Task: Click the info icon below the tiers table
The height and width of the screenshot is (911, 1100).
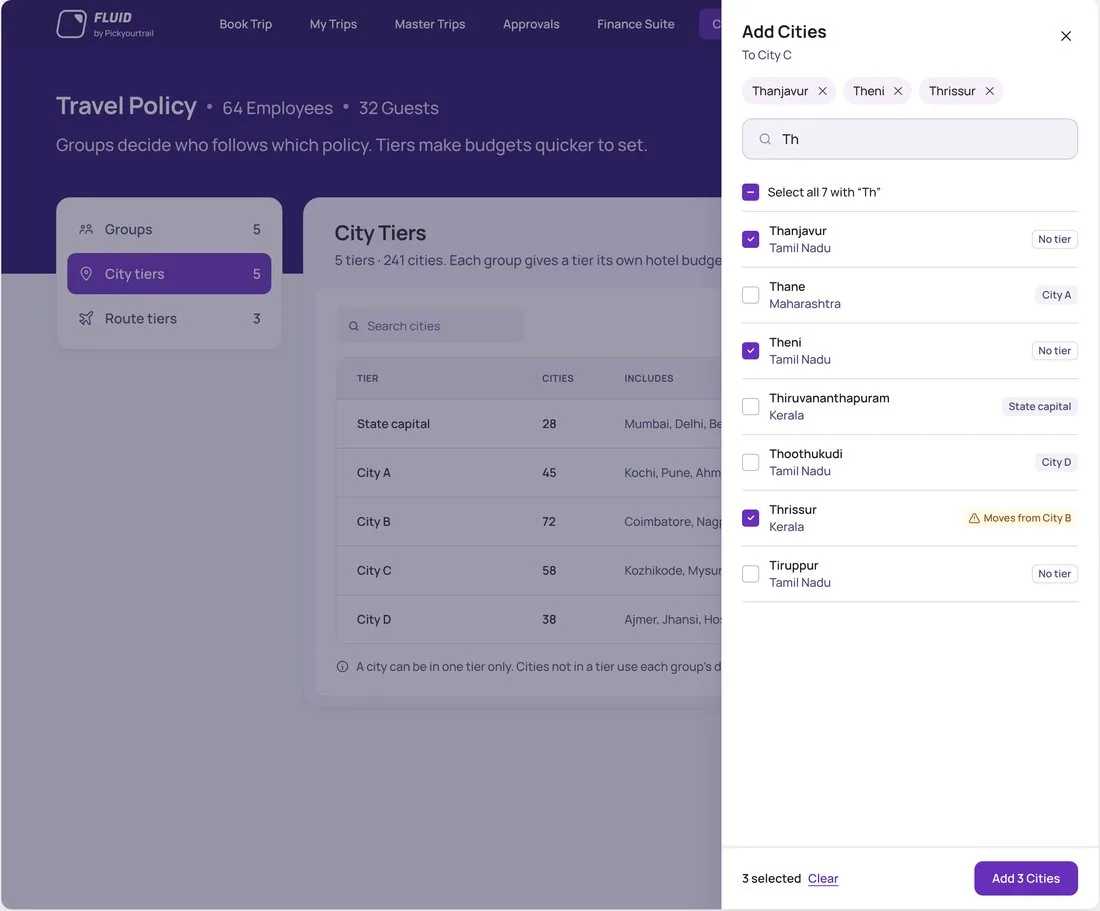Action: tap(342, 666)
